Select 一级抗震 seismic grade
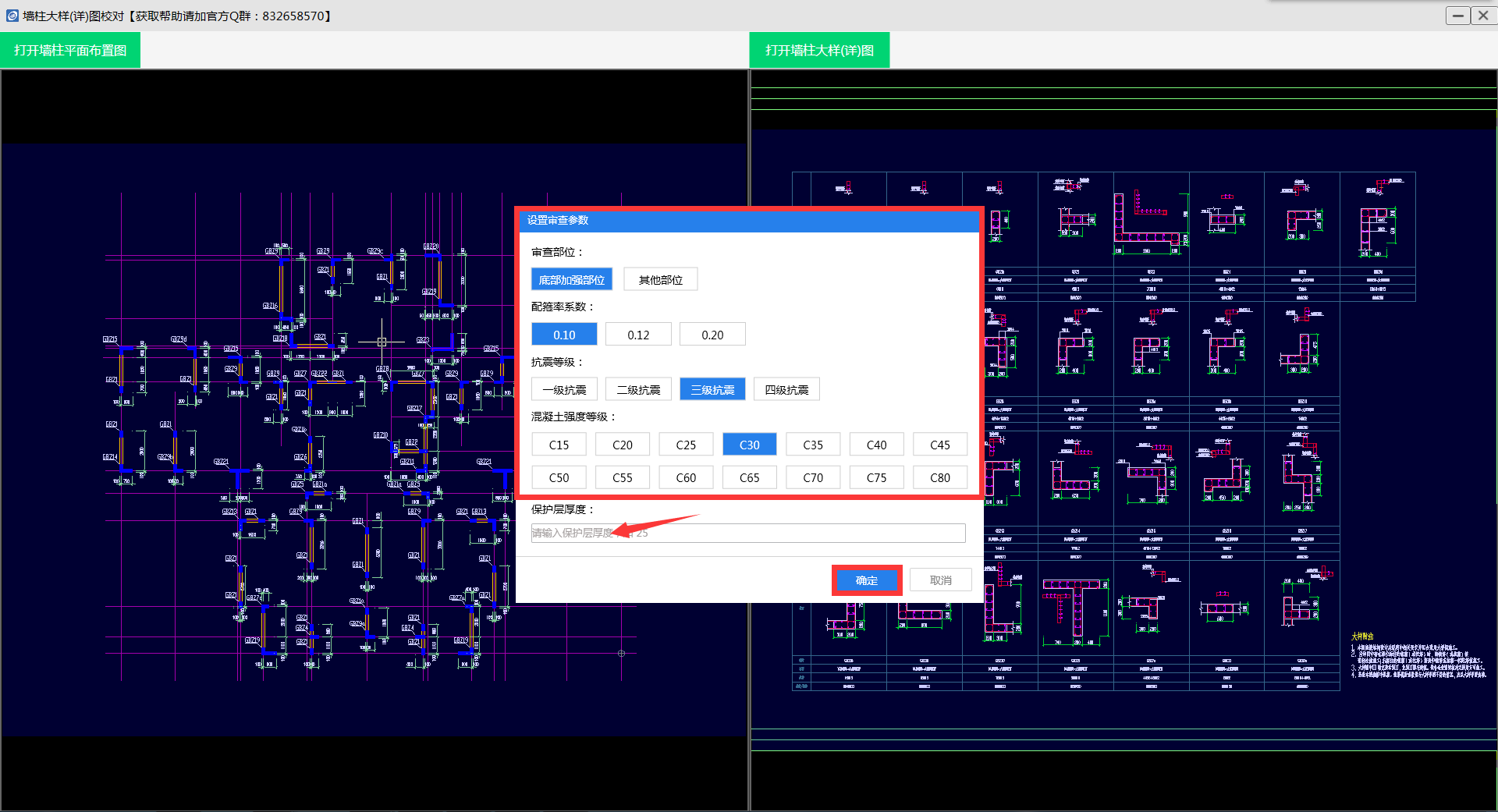This screenshot has height=812, width=1498. click(564, 389)
